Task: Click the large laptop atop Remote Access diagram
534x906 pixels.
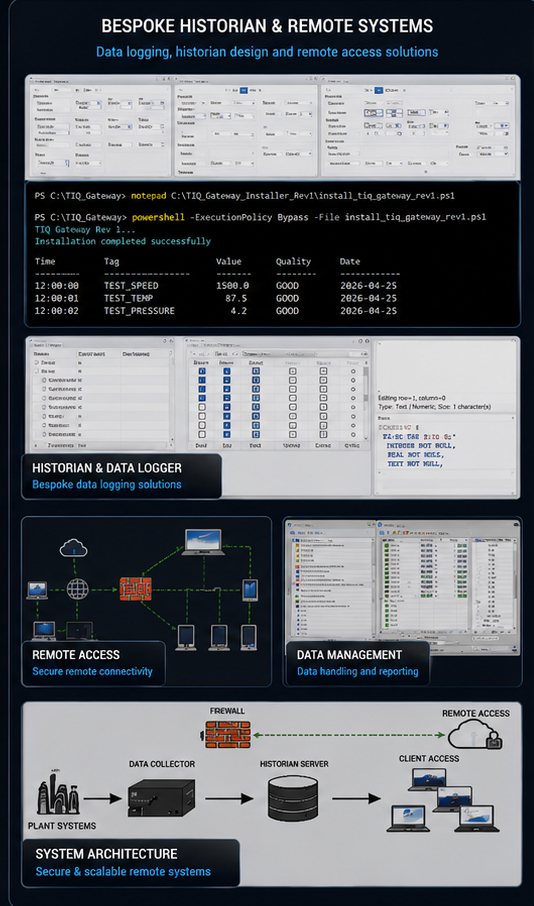Action: tap(203, 543)
